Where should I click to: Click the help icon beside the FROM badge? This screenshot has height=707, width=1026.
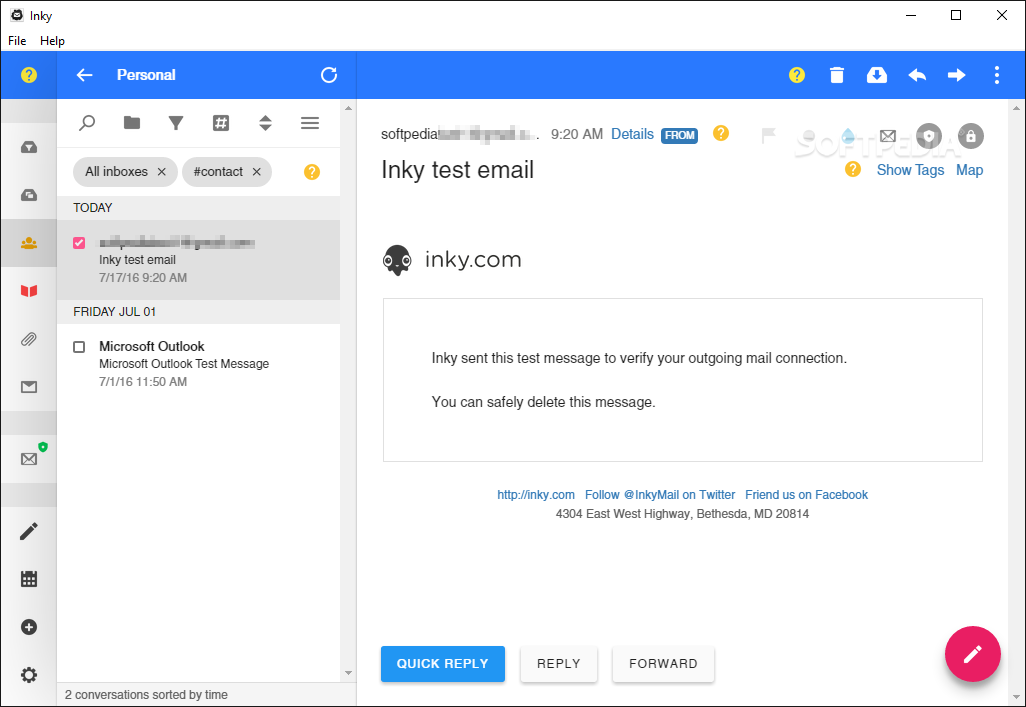pyautogui.click(x=720, y=134)
